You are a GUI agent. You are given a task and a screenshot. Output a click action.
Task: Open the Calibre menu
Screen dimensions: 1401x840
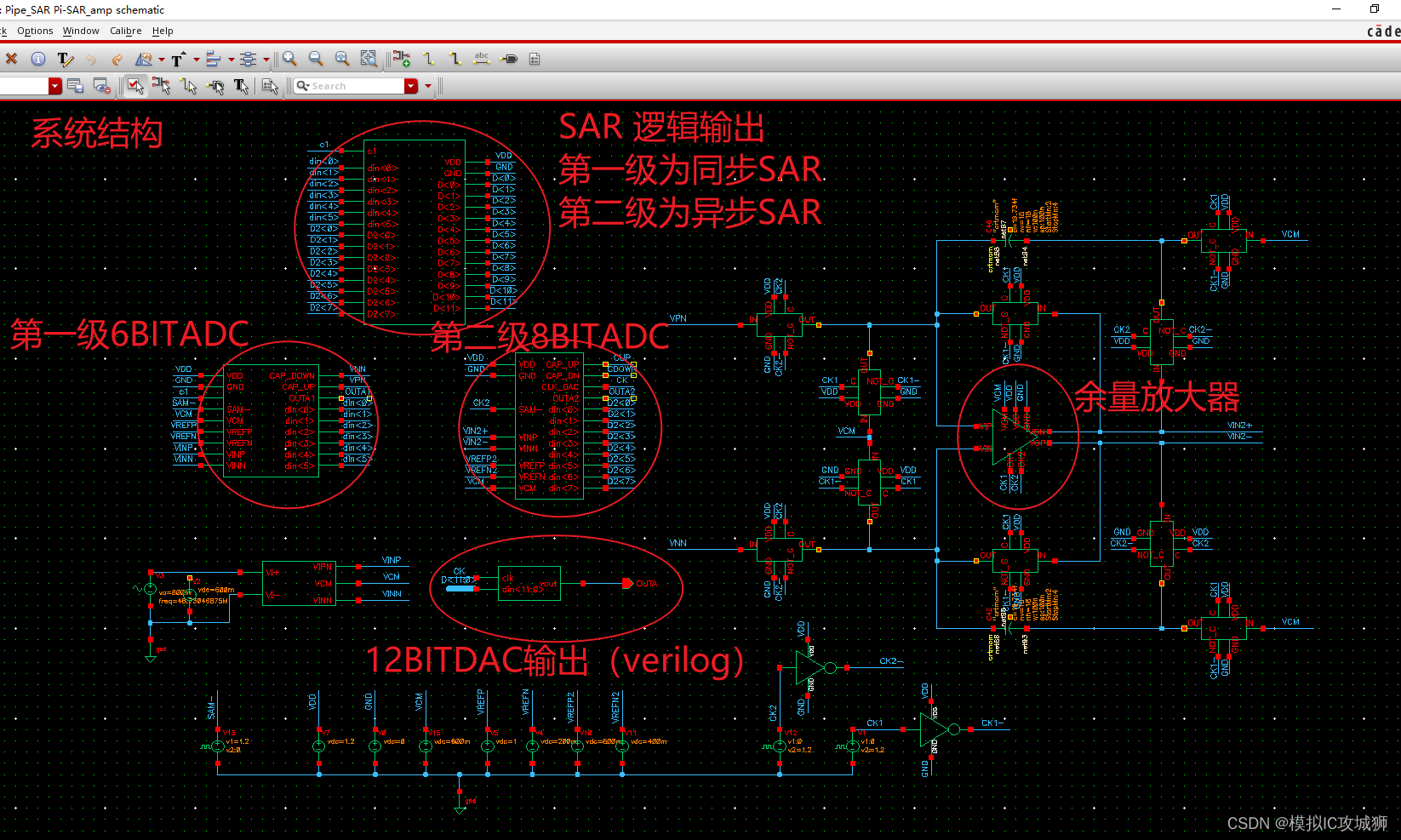[x=125, y=31]
